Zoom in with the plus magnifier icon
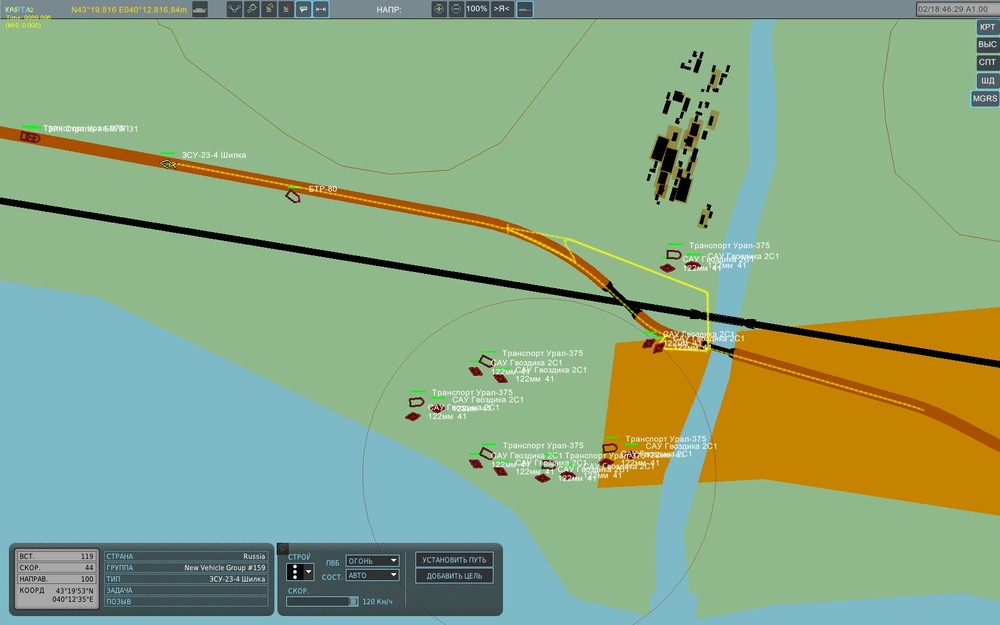Image resolution: width=1000 pixels, height=625 pixels. (x=439, y=10)
